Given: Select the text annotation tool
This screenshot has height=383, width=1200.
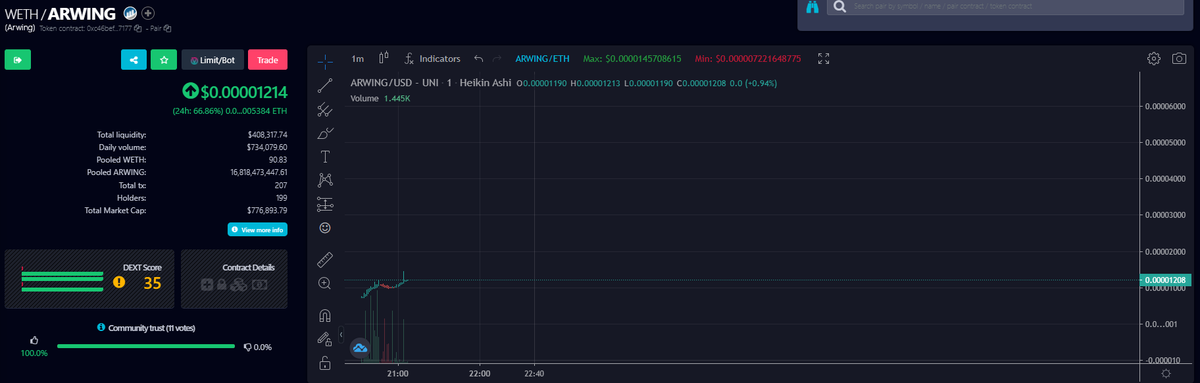Looking at the screenshot, I should 324,156.
